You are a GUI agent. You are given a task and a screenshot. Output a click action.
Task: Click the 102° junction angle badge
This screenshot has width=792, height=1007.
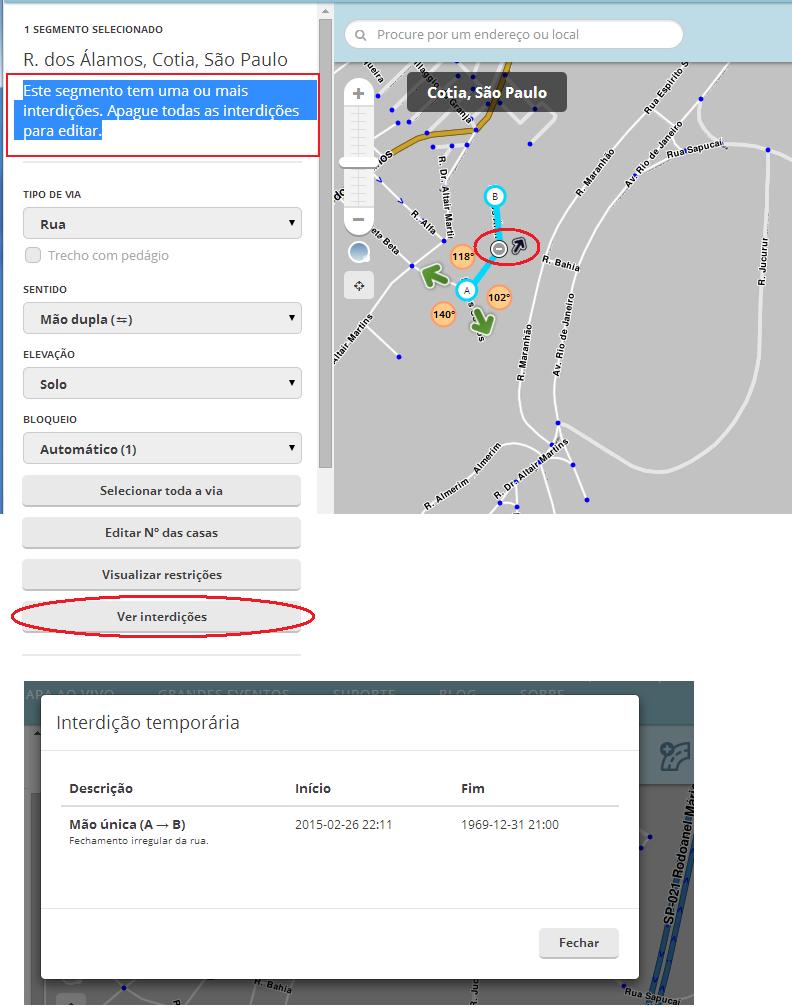pos(499,297)
